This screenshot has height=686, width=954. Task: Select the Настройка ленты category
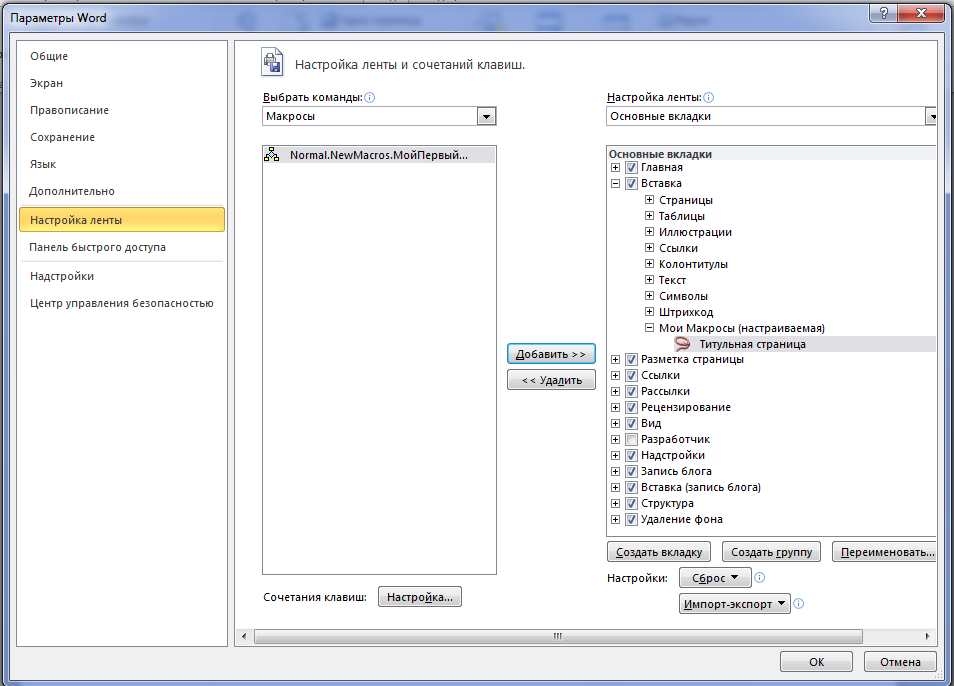coord(122,220)
